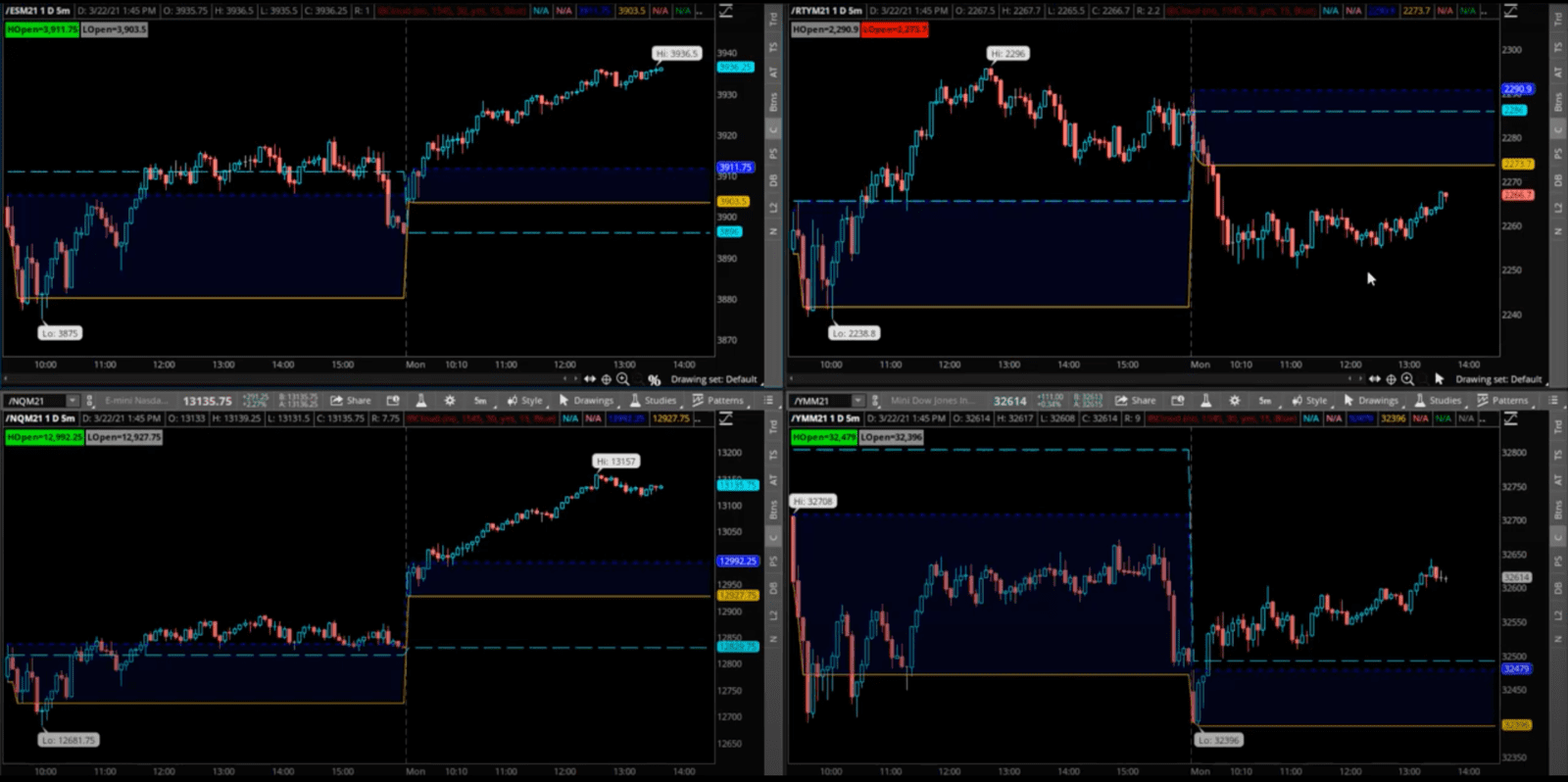Click the 13135.75 last price in /NQM21 toolbar
Image resolution: width=1568 pixels, height=782 pixels.
(208, 401)
